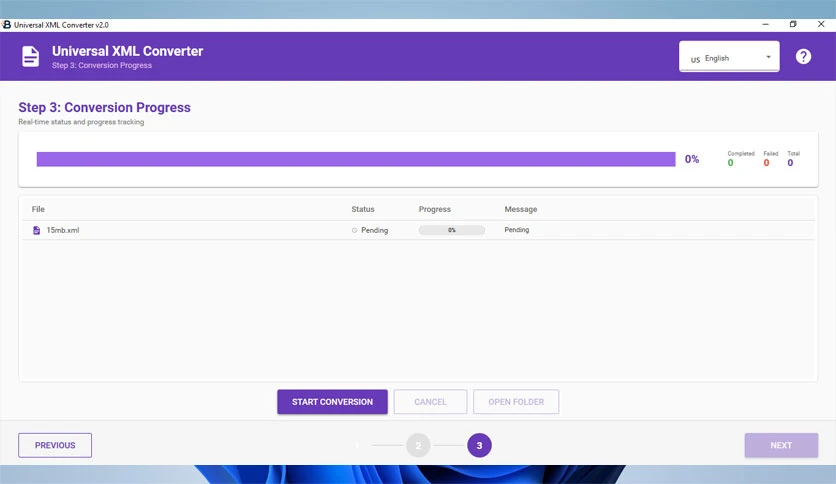Click the app icon in title bar
Image resolution: width=836 pixels, height=484 pixels.
6,25
